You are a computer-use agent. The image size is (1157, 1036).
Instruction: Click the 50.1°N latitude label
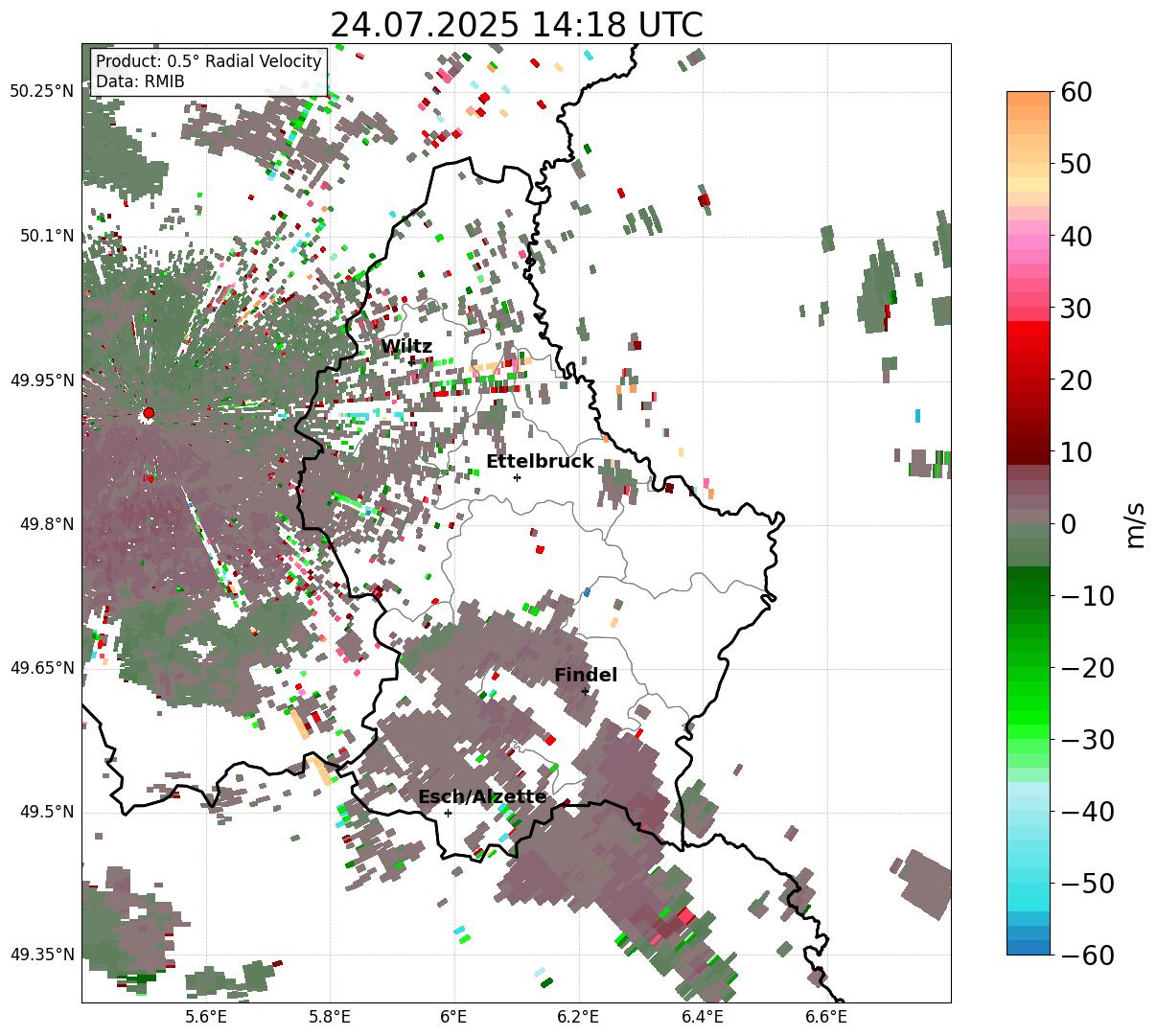(47, 236)
